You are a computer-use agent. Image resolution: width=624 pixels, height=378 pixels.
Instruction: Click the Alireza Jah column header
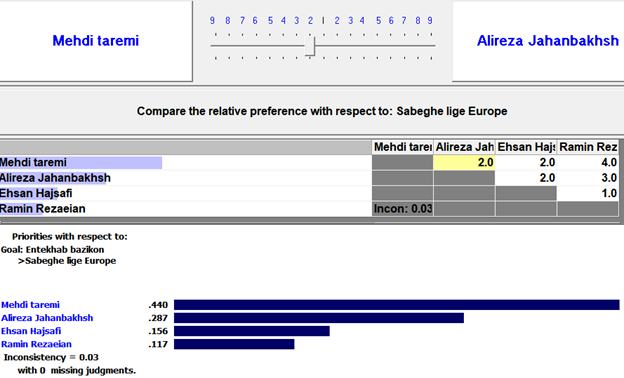pos(464,147)
